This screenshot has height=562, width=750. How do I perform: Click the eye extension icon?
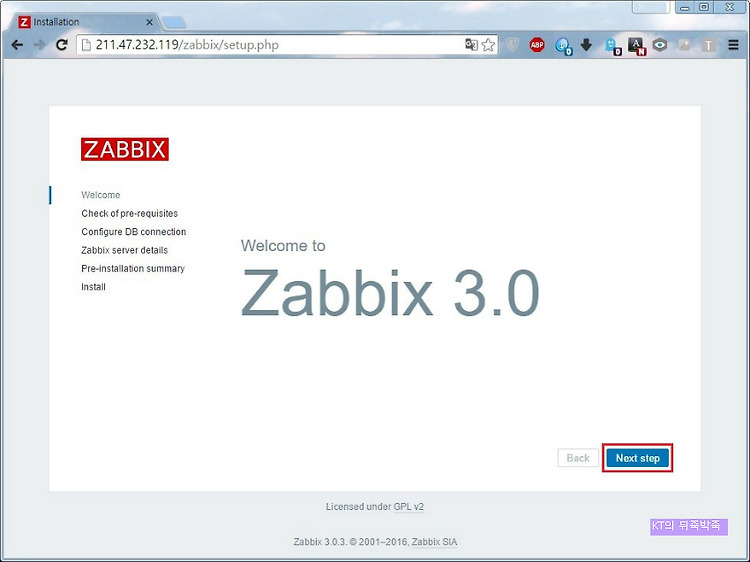(x=660, y=45)
